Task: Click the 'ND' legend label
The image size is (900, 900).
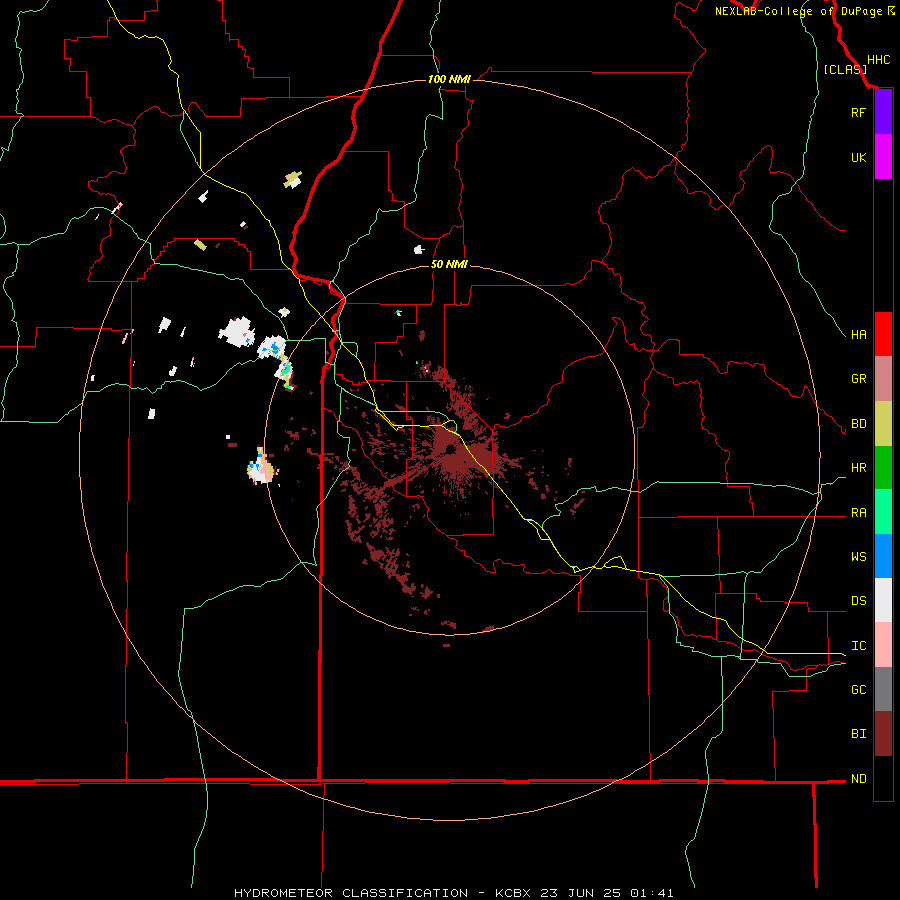Action: point(858,778)
